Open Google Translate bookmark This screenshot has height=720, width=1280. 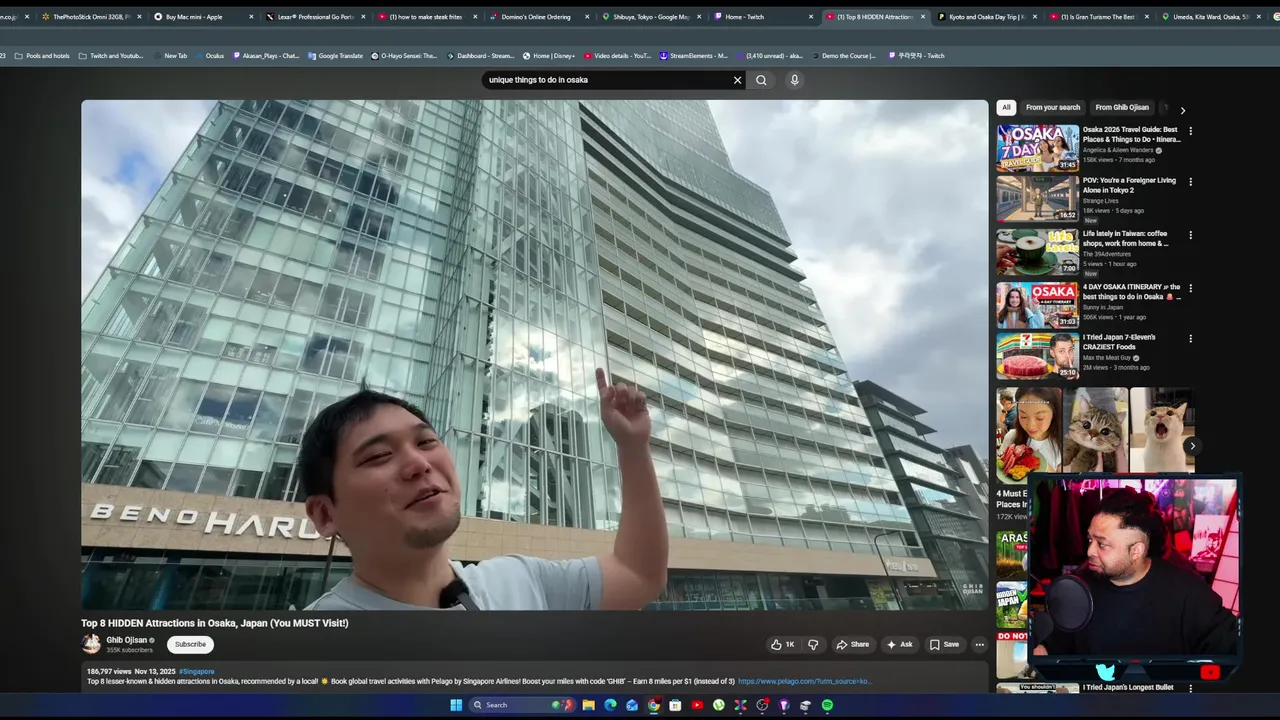(x=335, y=56)
